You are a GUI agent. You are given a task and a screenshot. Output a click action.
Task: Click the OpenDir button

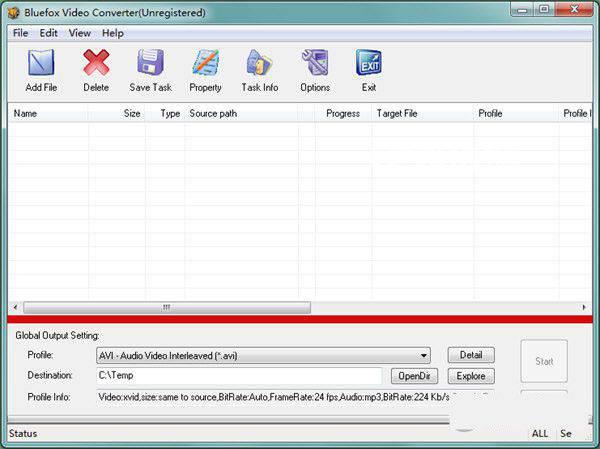[x=414, y=376]
